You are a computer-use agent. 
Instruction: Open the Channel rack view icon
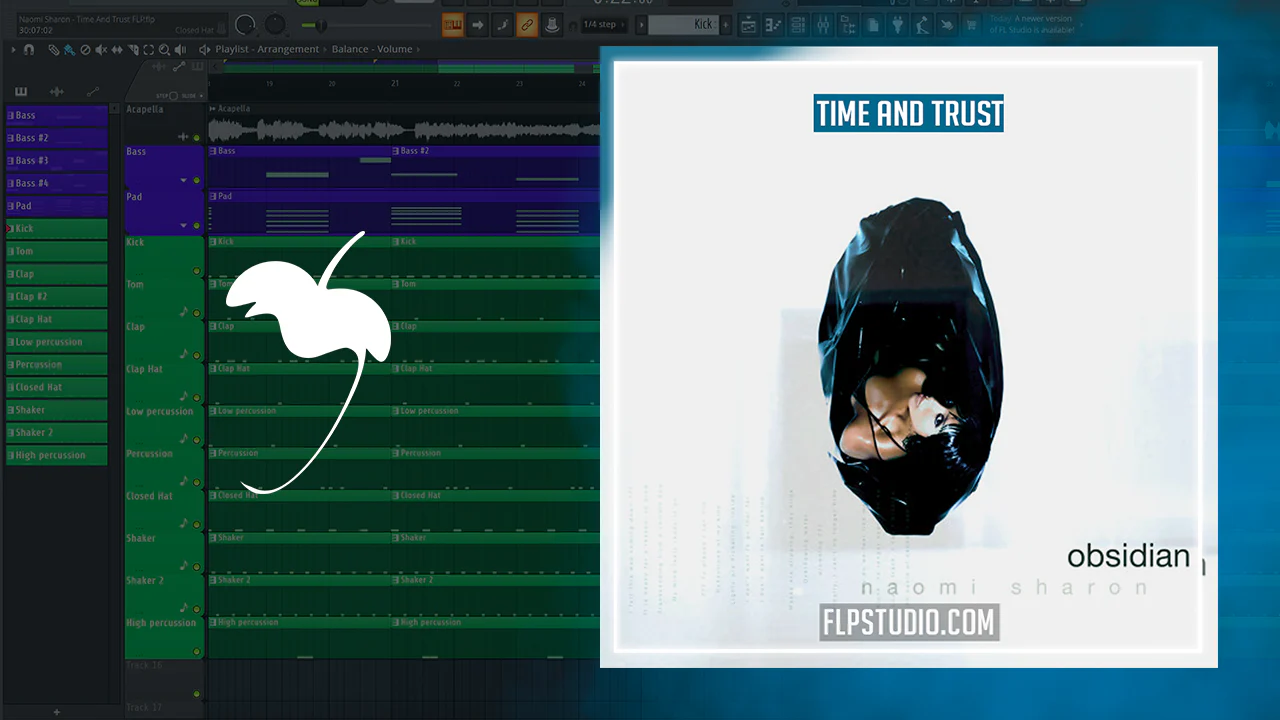798,25
